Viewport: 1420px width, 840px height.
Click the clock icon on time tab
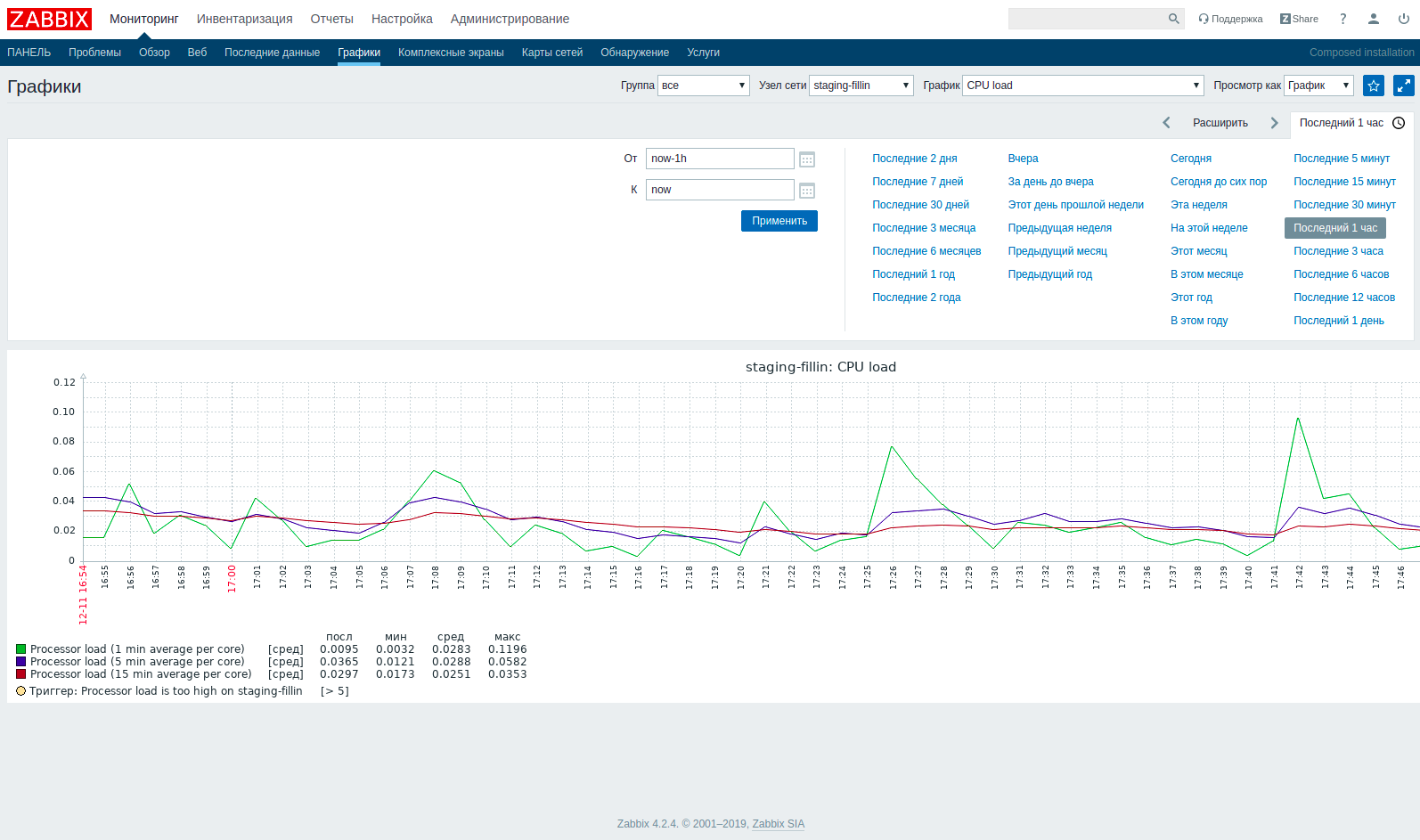click(1399, 123)
